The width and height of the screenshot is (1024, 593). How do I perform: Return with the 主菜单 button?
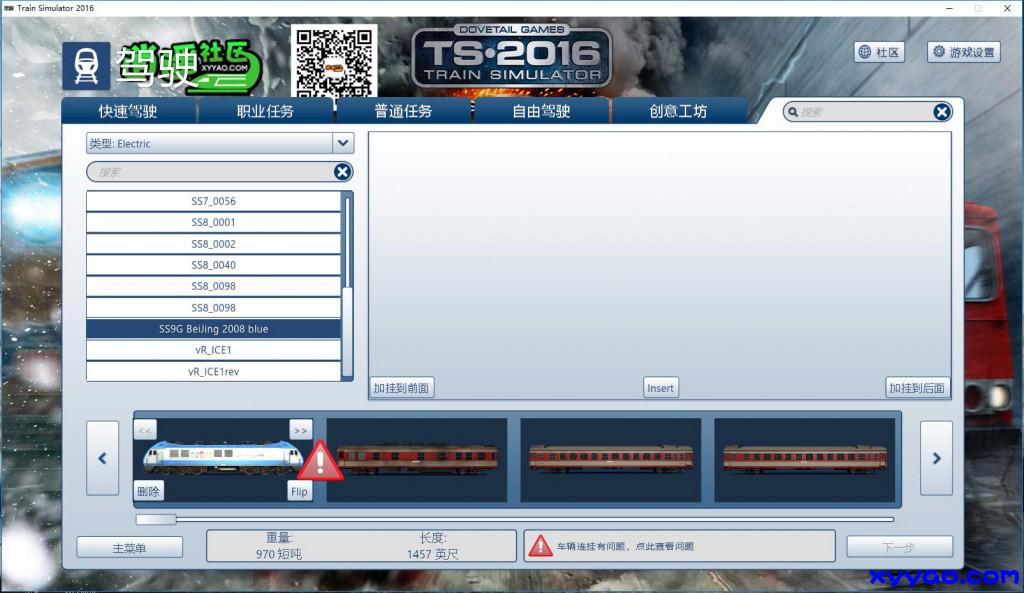click(129, 548)
